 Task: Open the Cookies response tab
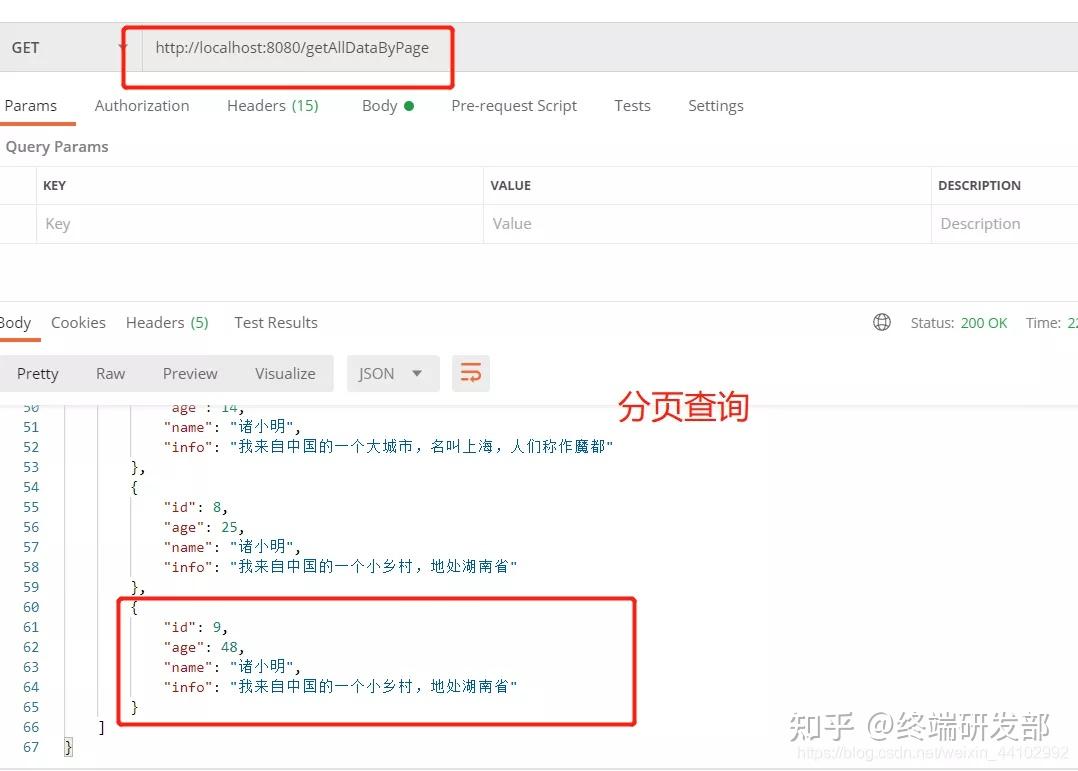pos(78,322)
